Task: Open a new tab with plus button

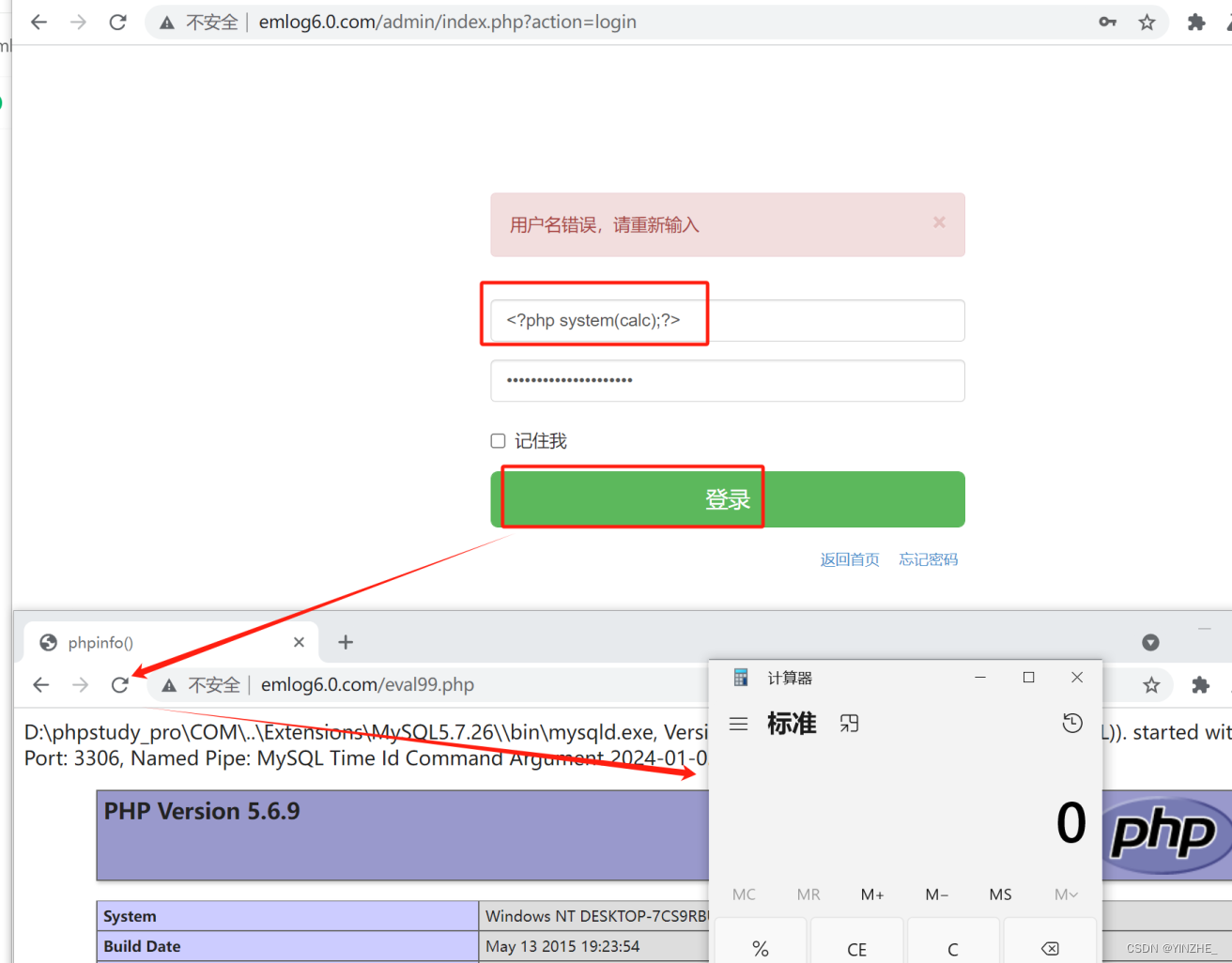Action: click(x=346, y=642)
